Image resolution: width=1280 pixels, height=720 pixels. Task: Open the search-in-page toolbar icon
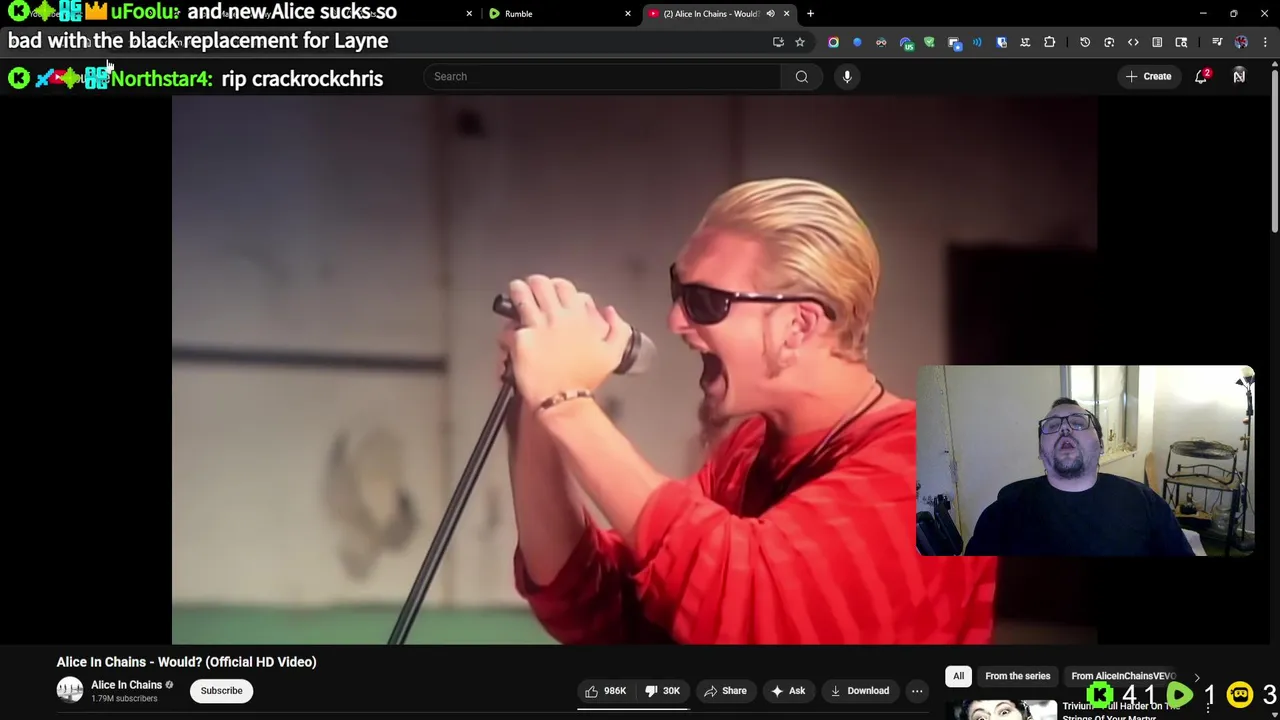(1181, 42)
